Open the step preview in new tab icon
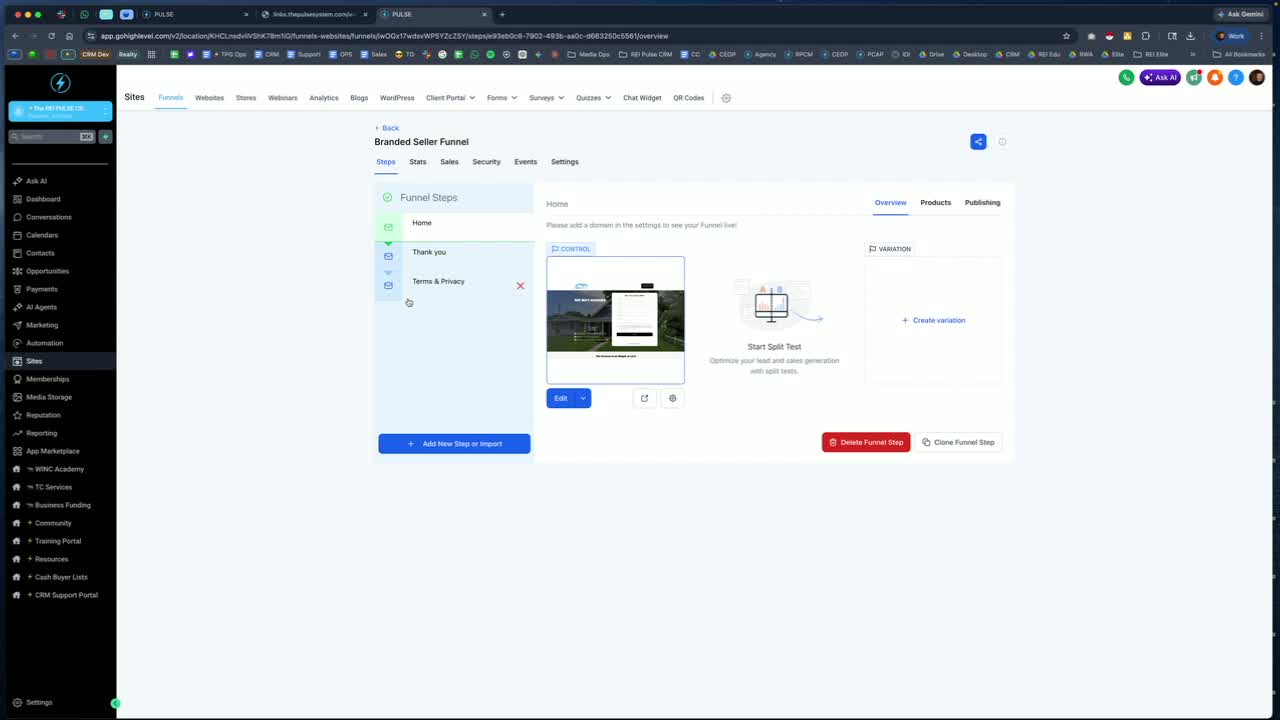The height and width of the screenshot is (720, 1280). pos(644,398)
